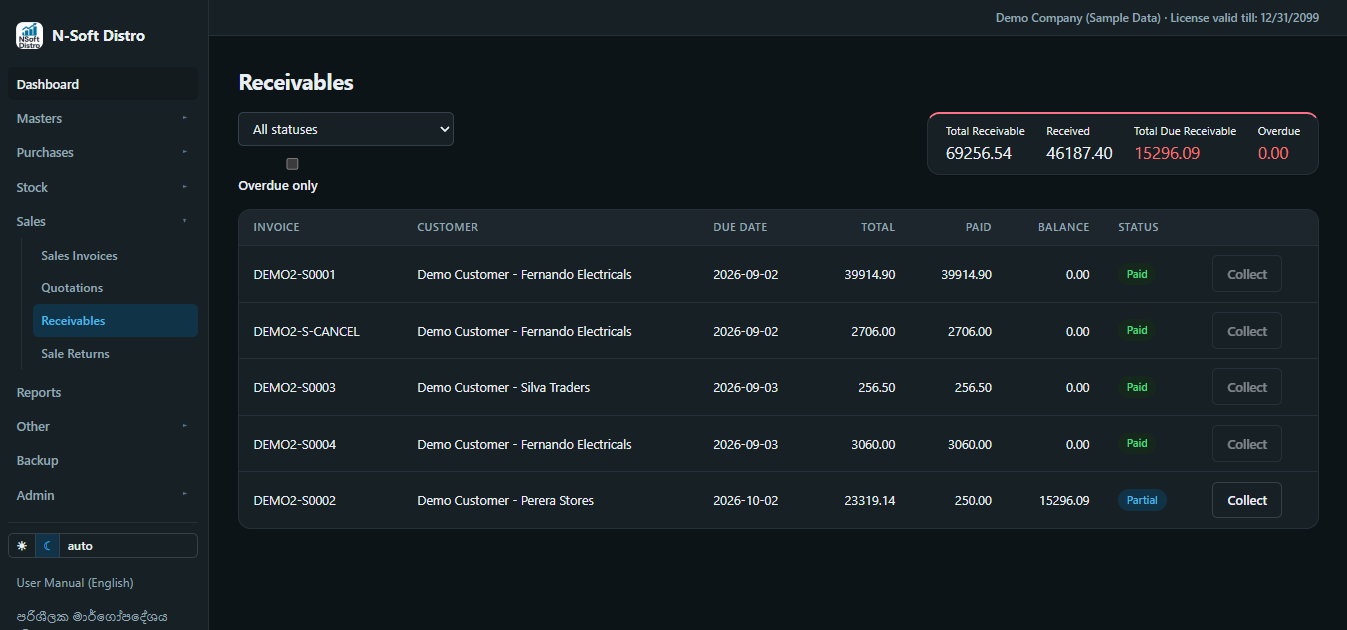The width and height of the screenshot is (1347, 630).
Task: Click the due date 2026-10-02
Action: pyautogui.click(x=746, y=500)
